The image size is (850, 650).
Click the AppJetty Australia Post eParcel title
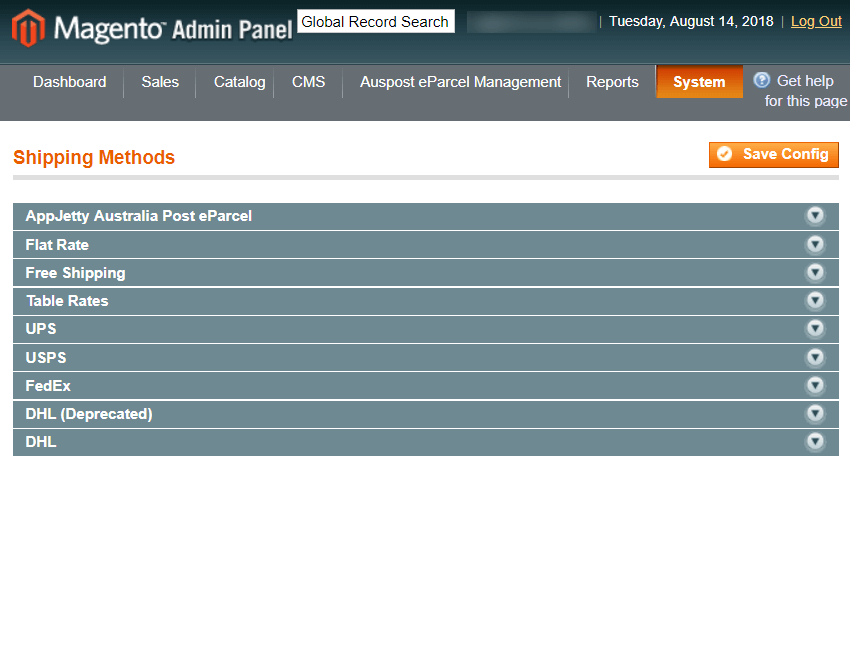click(x=139, y=216)
